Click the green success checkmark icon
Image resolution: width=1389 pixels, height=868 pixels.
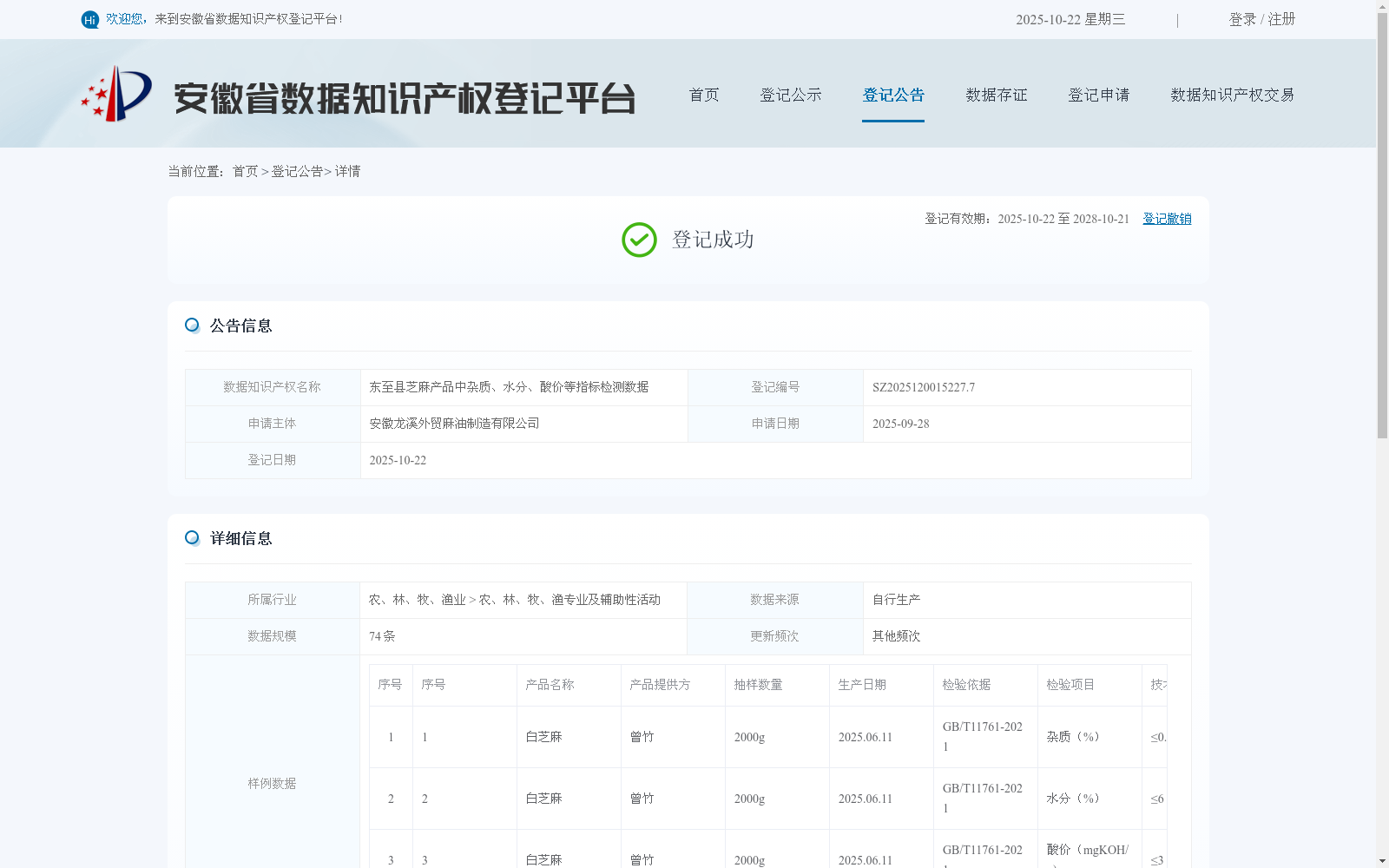pos(639,240)
